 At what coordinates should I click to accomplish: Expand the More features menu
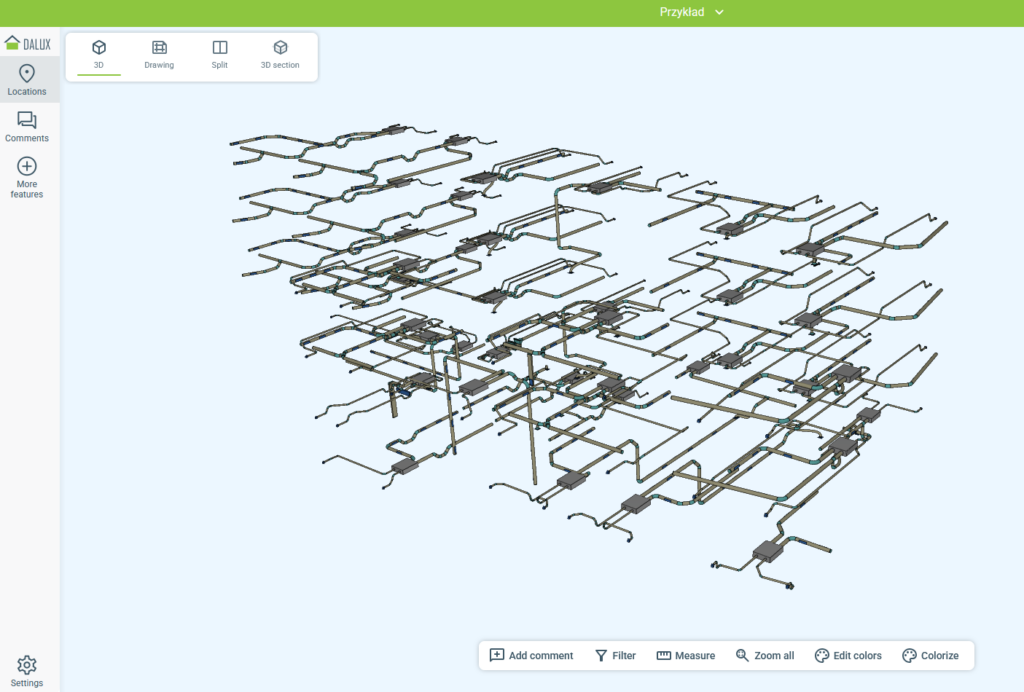[27, 177]
